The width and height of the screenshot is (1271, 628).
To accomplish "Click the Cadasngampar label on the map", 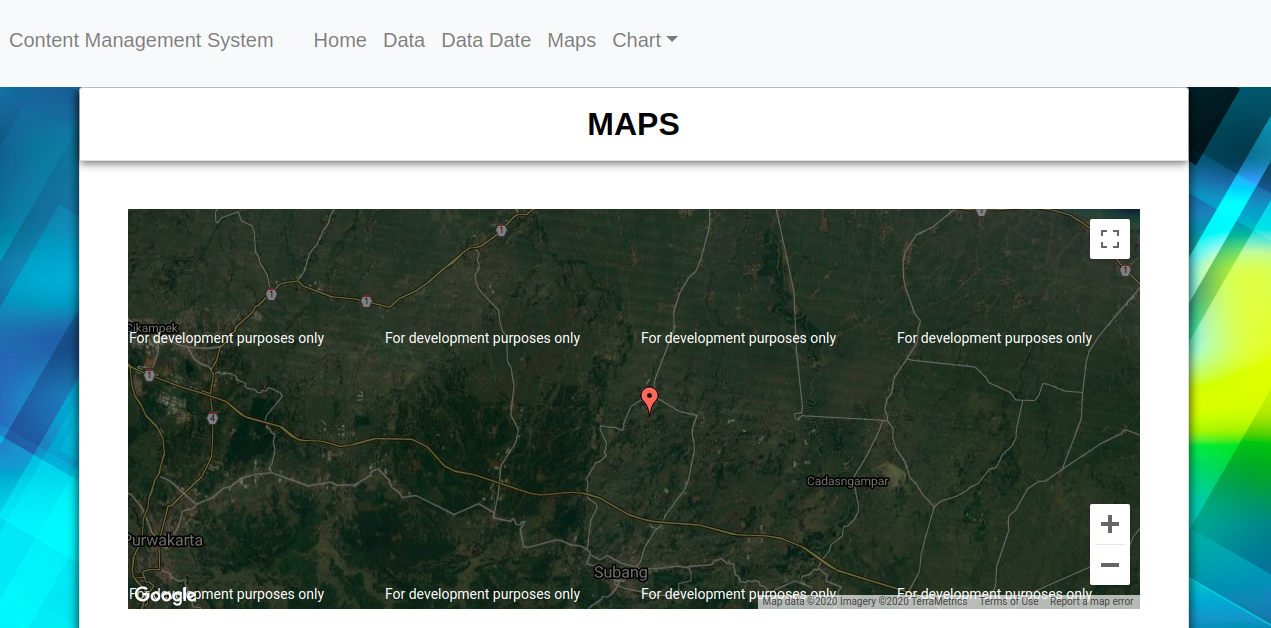I will point(848,481).
